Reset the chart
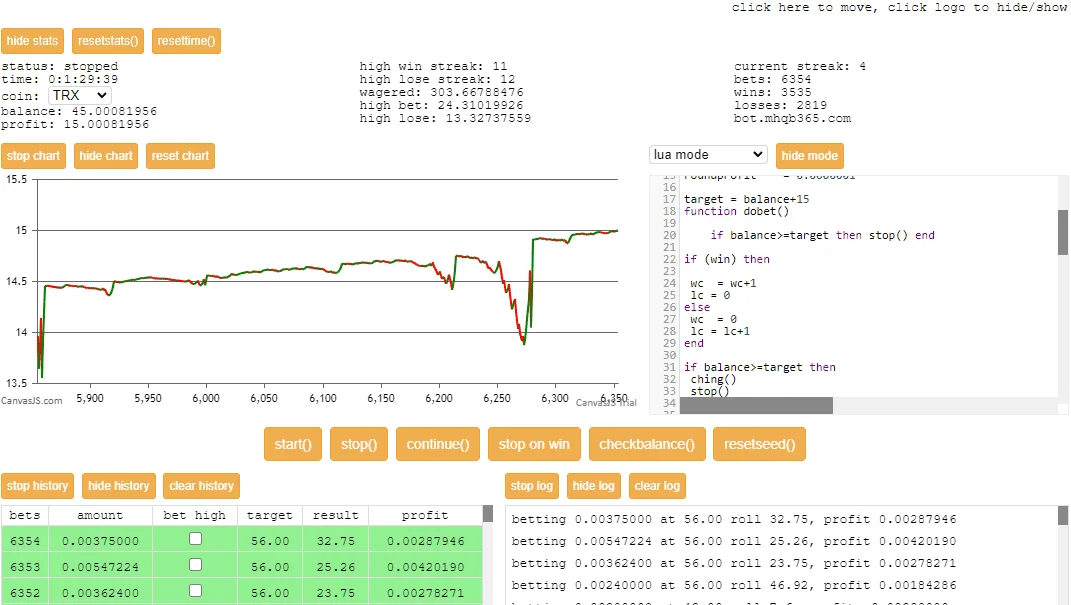 point(180,156)
